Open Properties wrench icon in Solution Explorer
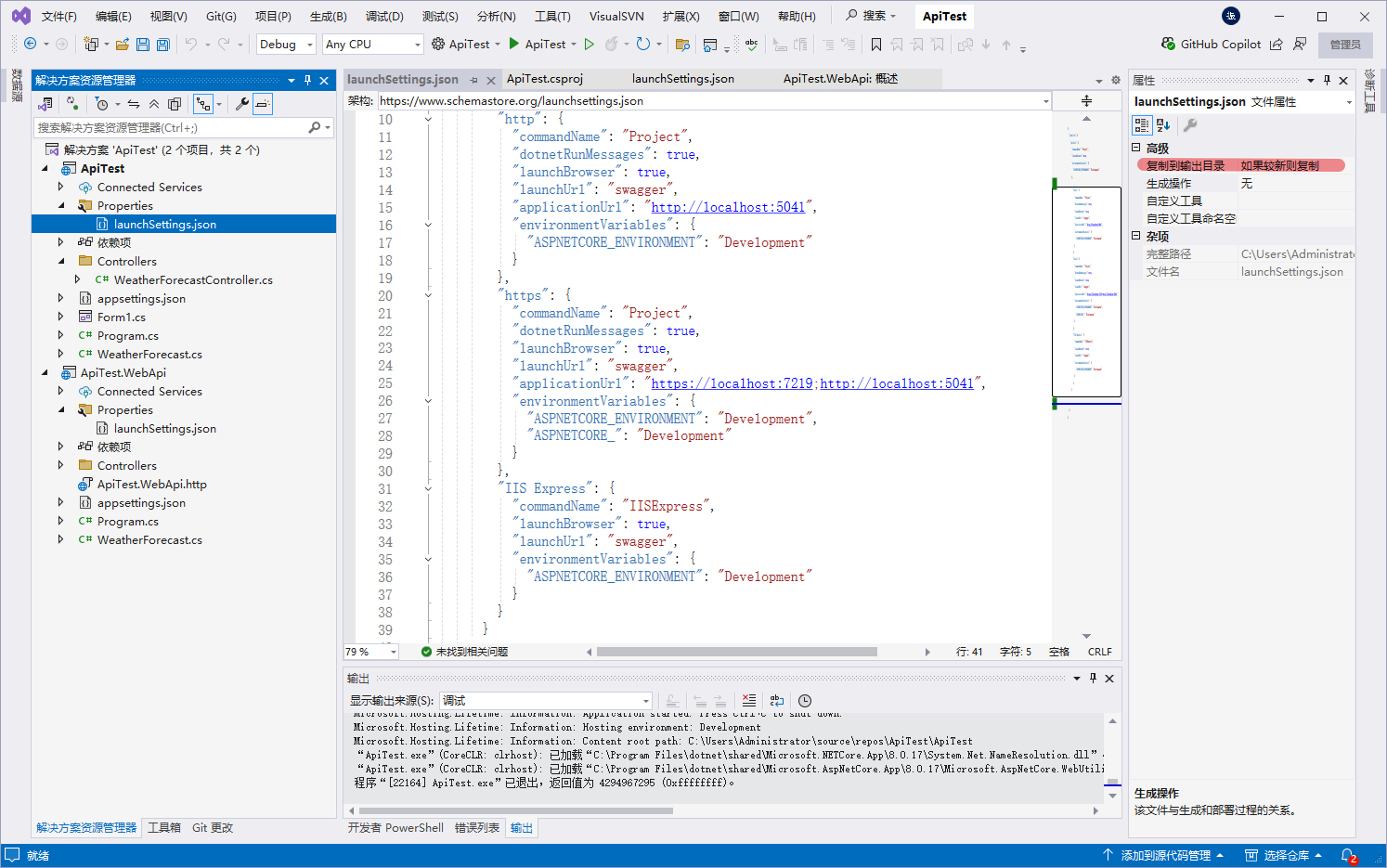This screenshot has width=1387, height=868. [x=242, y=104]
